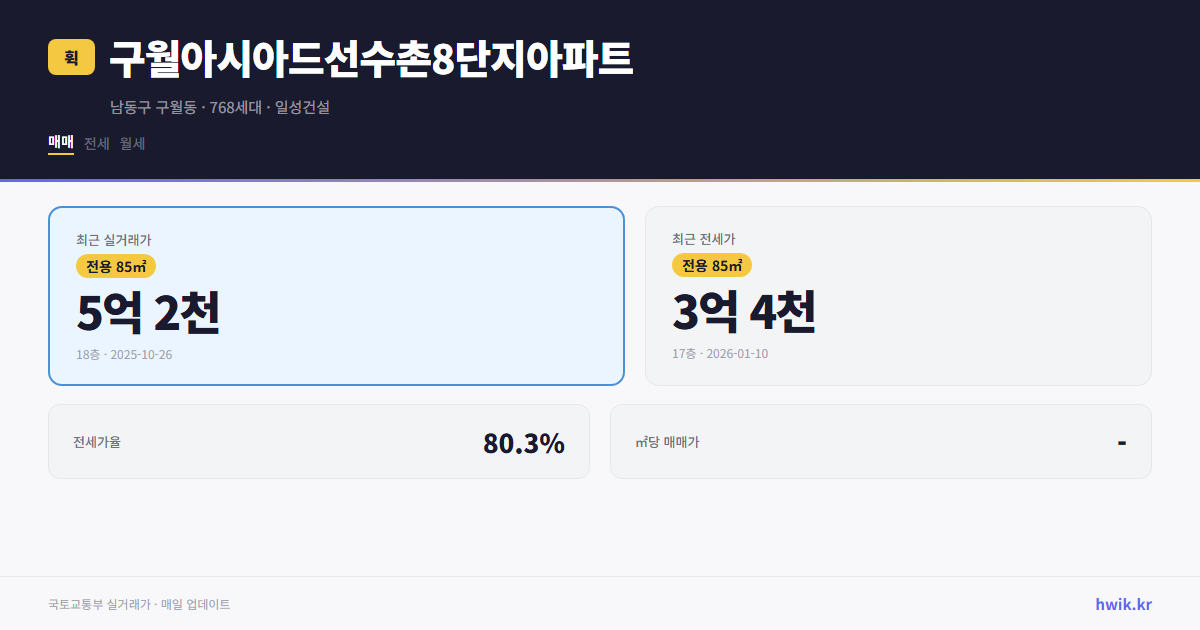1200x630 pixels.
Task: Select the 전용 85㎡ badge on jeonse card
Action: [712, 266]
